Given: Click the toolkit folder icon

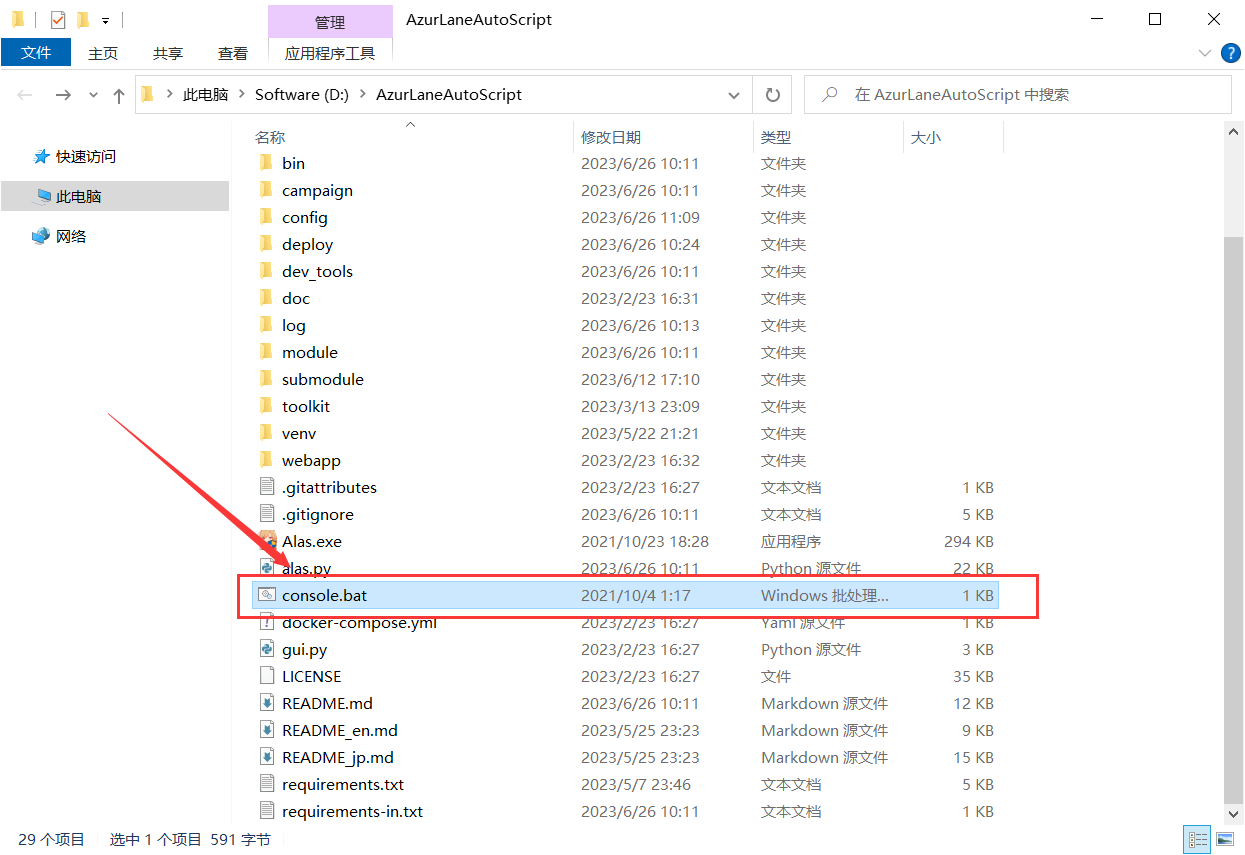Looking at the screenshot, I should tap(266, 406).
